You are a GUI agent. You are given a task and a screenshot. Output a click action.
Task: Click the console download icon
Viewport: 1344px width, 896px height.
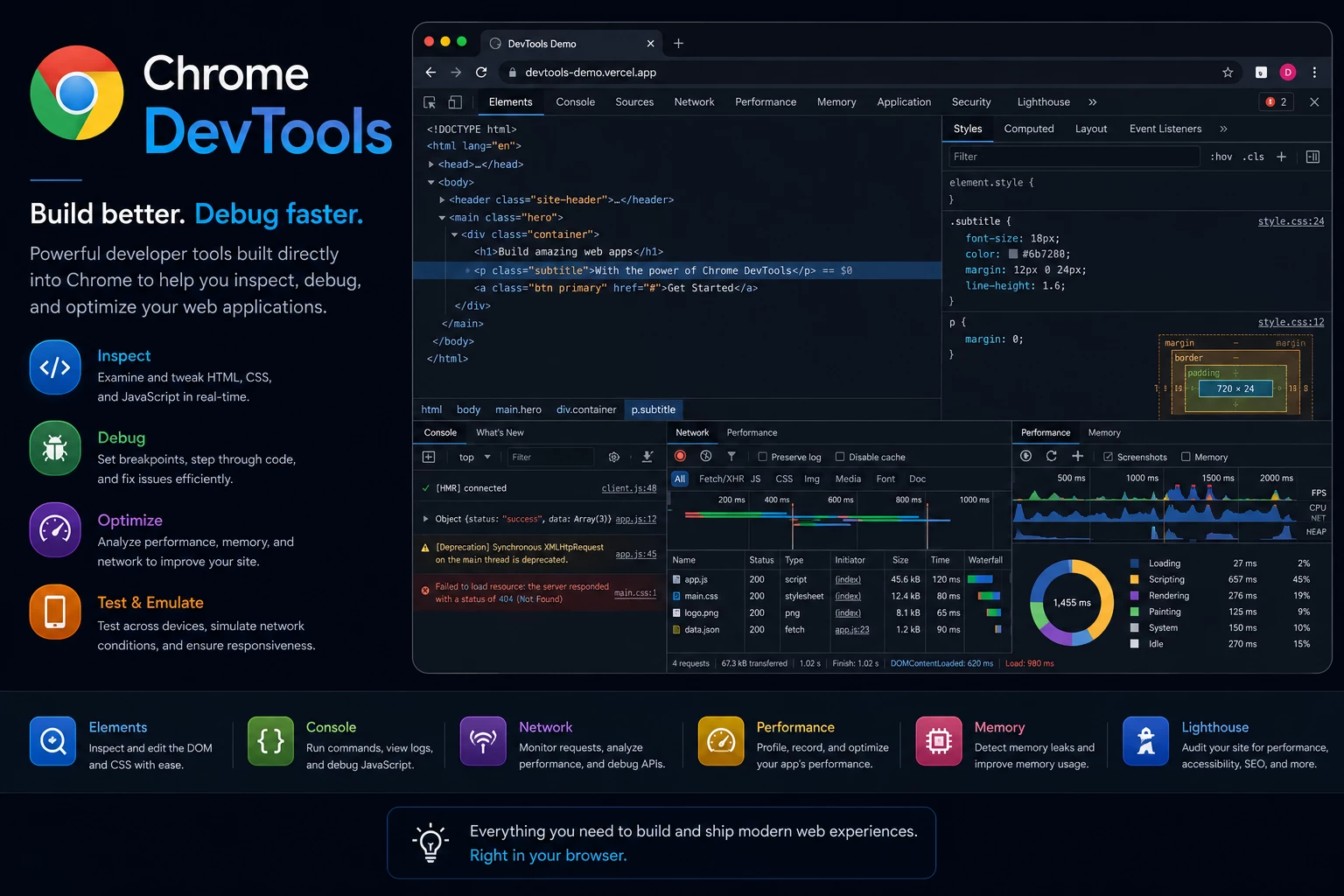coord(647,457)
